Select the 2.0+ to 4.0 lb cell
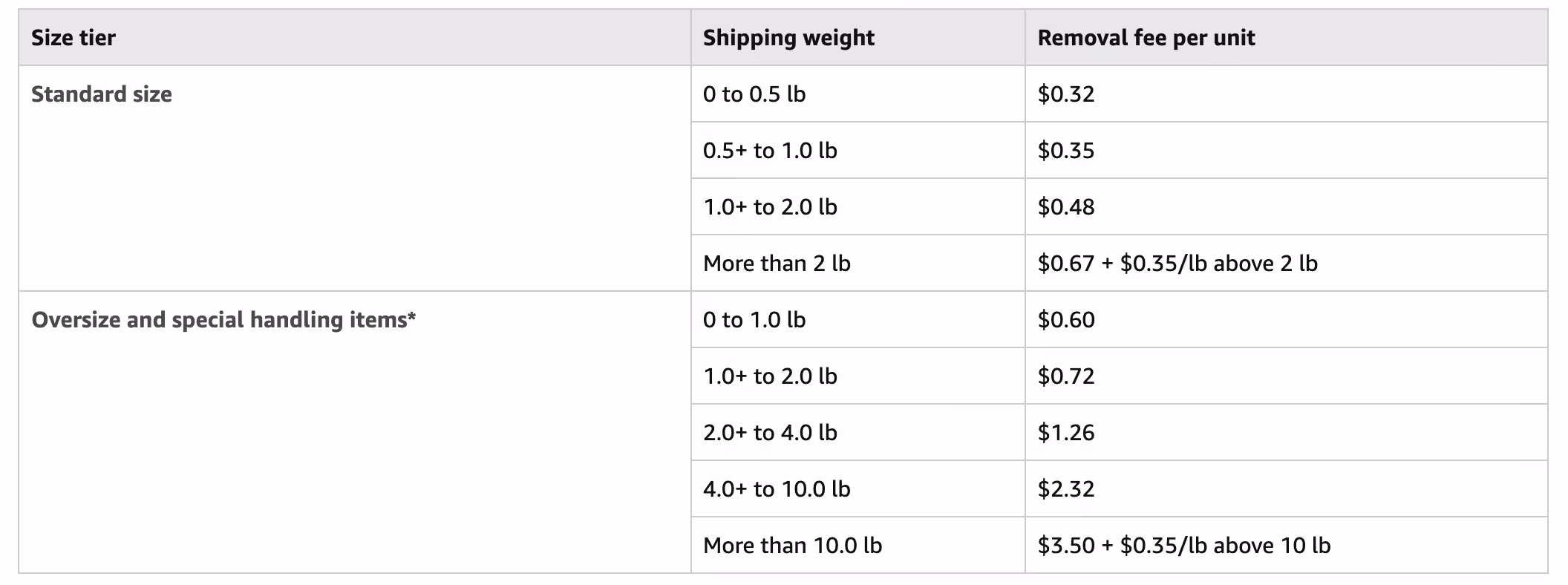The width and height of the screenshot is (1568, 585). coord(857,433)
